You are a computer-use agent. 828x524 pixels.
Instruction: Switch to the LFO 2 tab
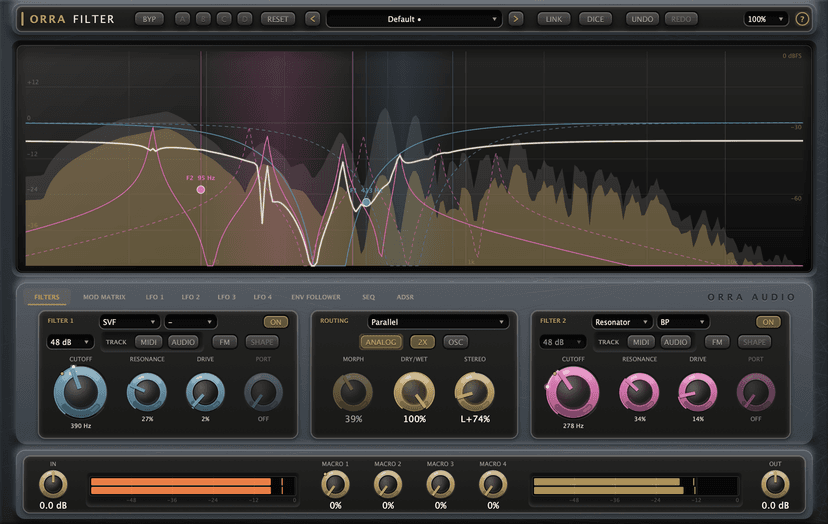191,297
